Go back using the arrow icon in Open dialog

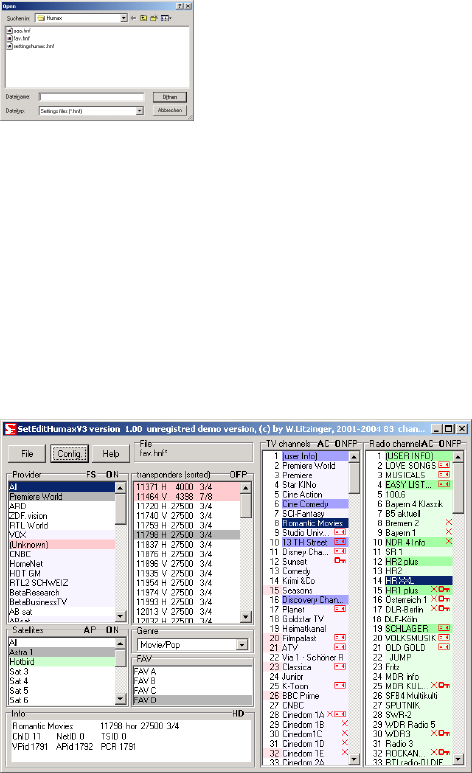click(134, 18)
